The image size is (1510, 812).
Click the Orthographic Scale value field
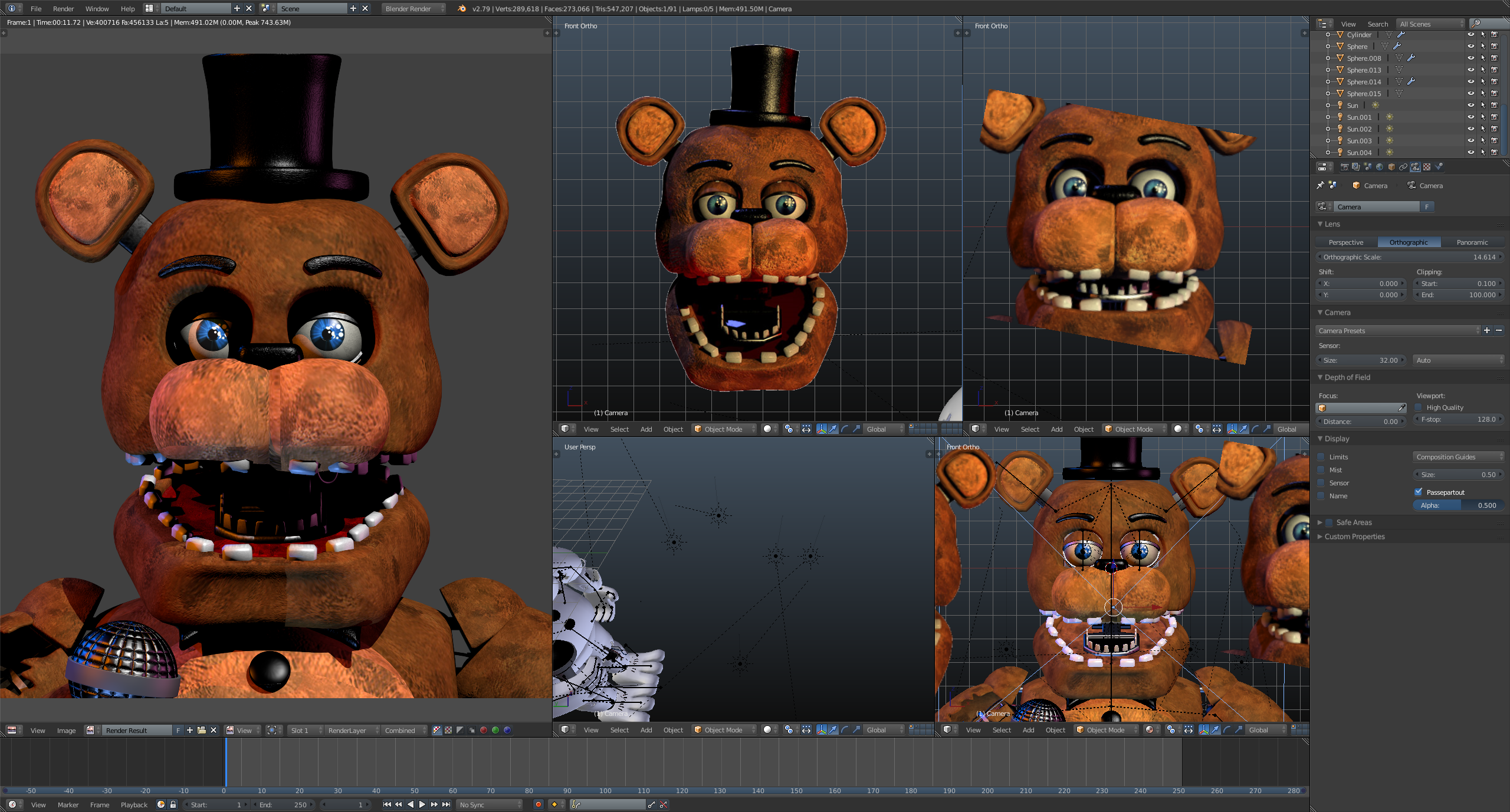(x=1410, y=257)
